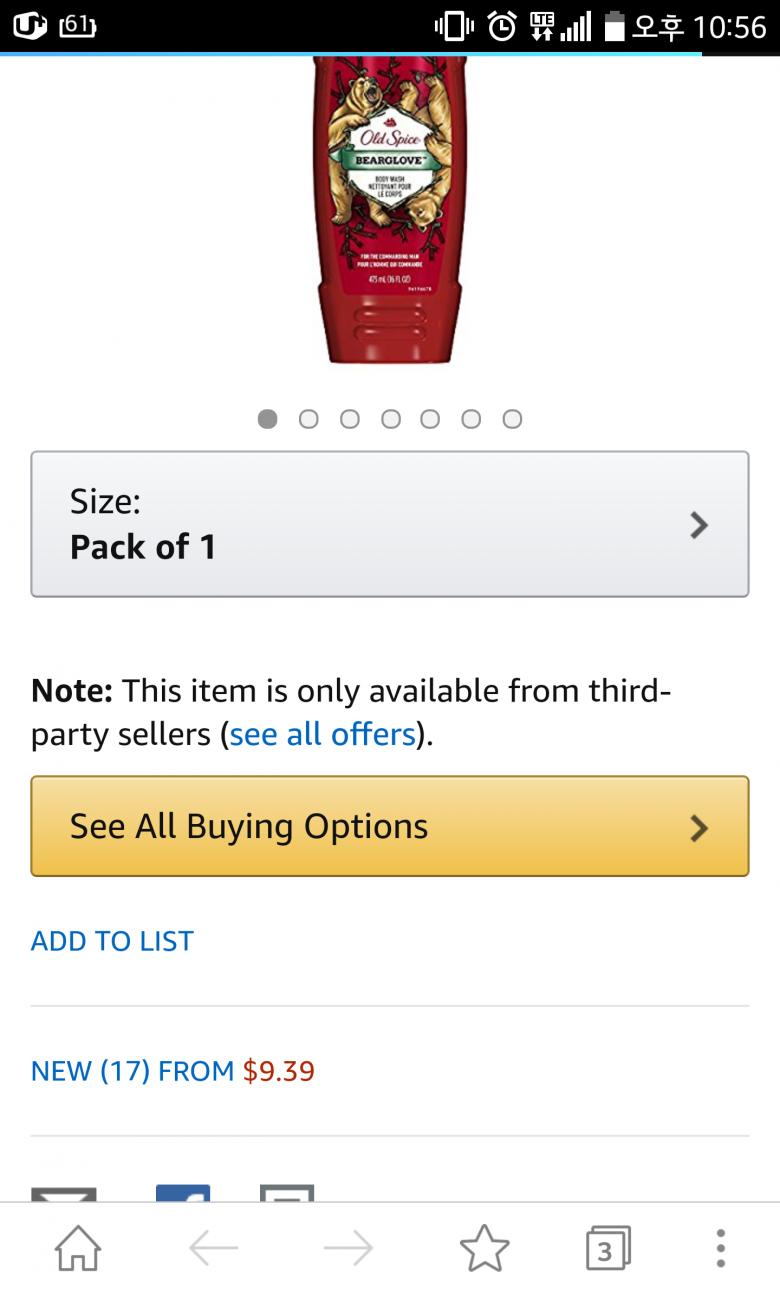Viewport: 780px width, 1295px height.
Task: Click the chevron on Size selector
Action: (x=699, y=525)
